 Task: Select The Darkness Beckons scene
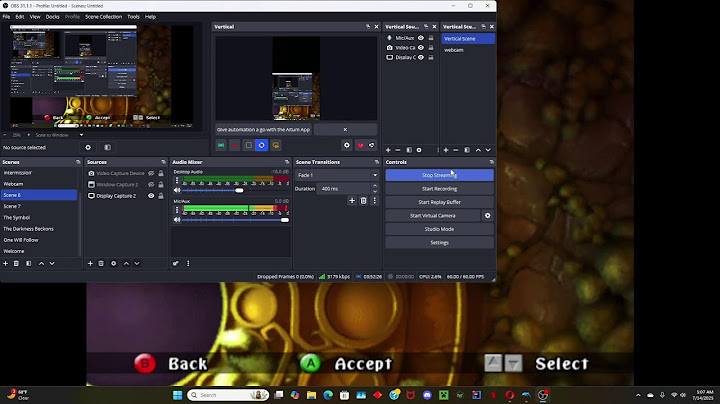[28, 229]
